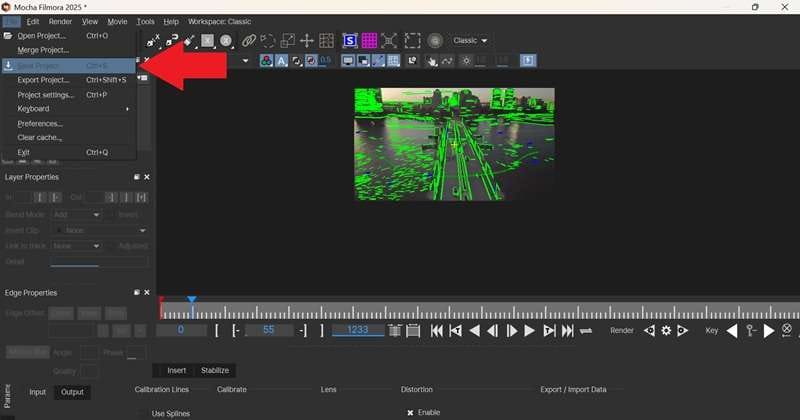The width and height of the screenshot is (800, 420).
Task: Click the hand pointer icon in view toolbar
Action: (432, 61)
